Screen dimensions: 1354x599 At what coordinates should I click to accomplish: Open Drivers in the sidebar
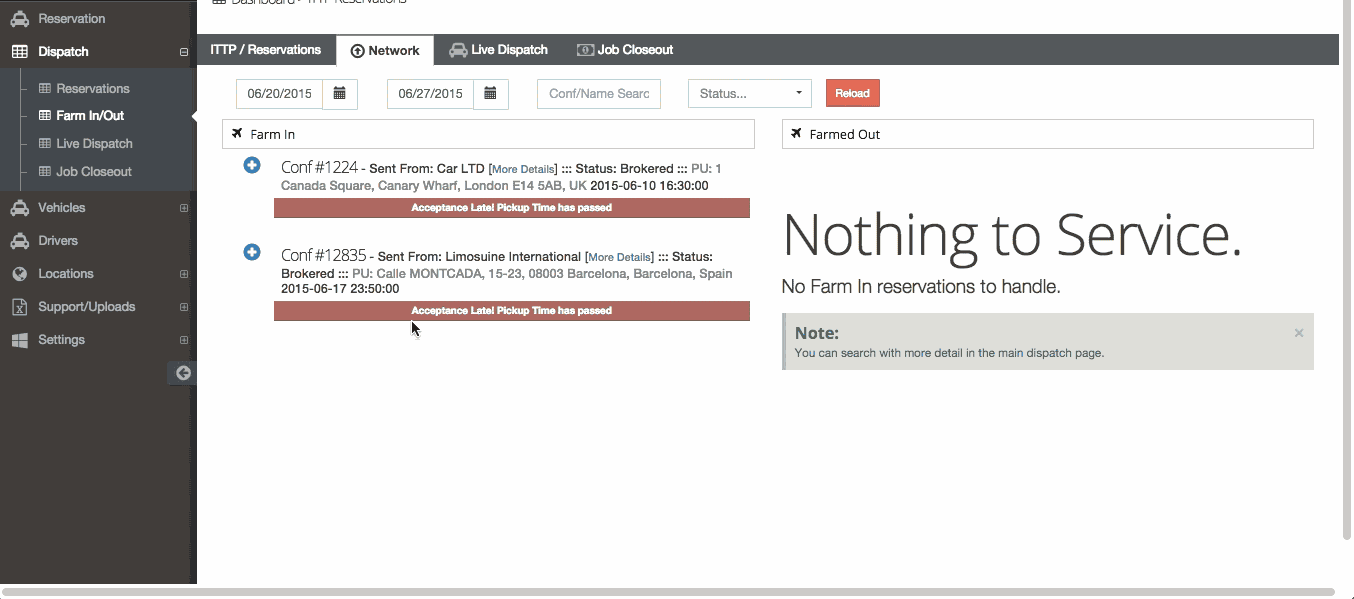pos(58,241)
